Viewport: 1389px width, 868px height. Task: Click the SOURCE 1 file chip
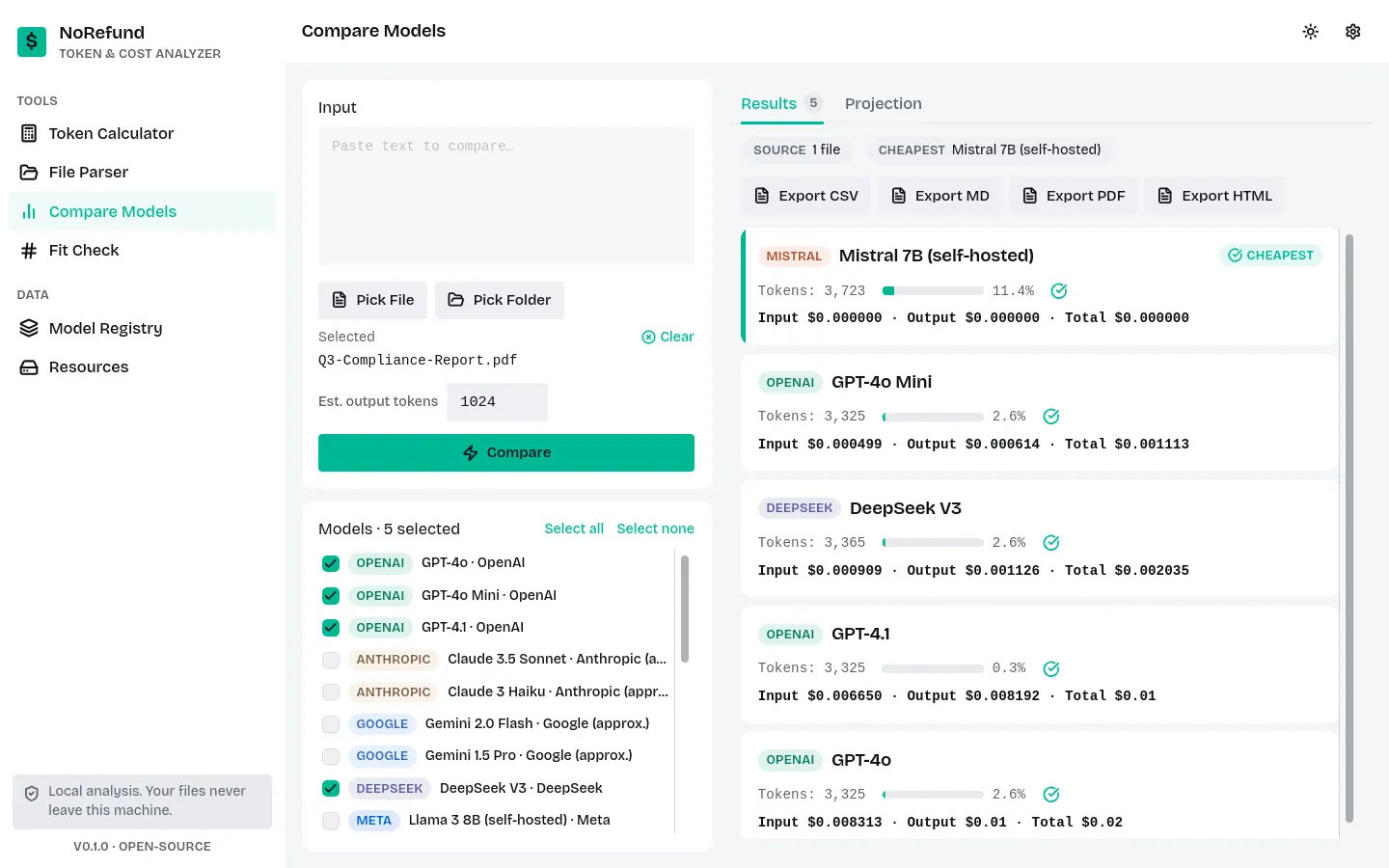point(797,150)
